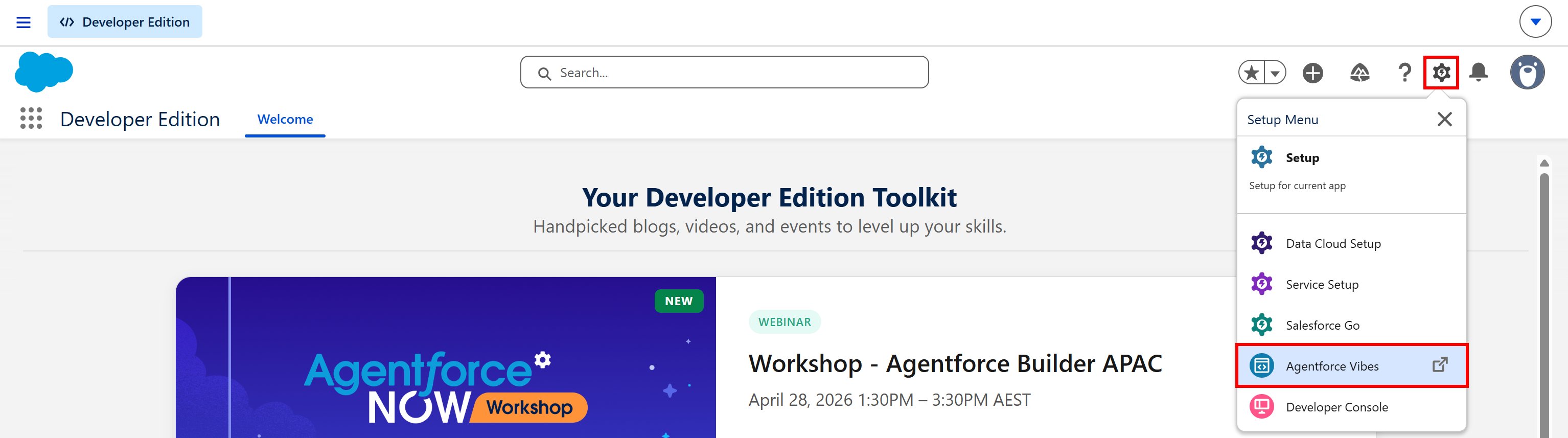Viewport: 1568px width, 438px height.
Task: Open Service Setup menu item
Action: [1351, 284]
